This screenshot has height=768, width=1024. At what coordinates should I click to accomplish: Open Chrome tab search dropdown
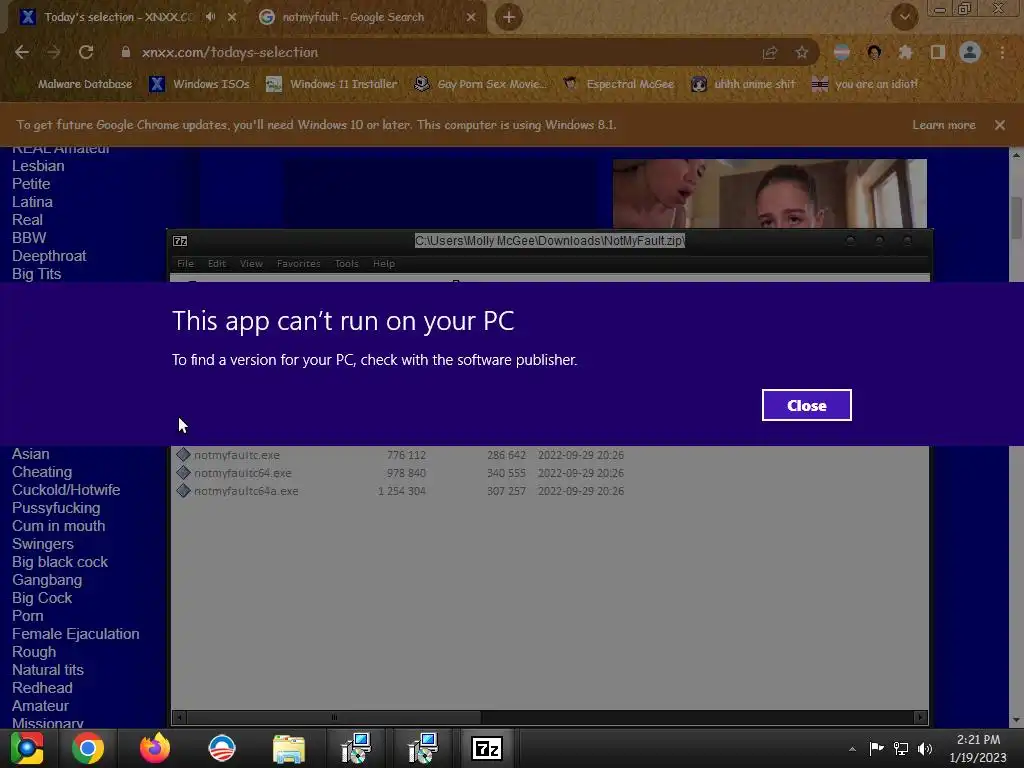(904, 17)
